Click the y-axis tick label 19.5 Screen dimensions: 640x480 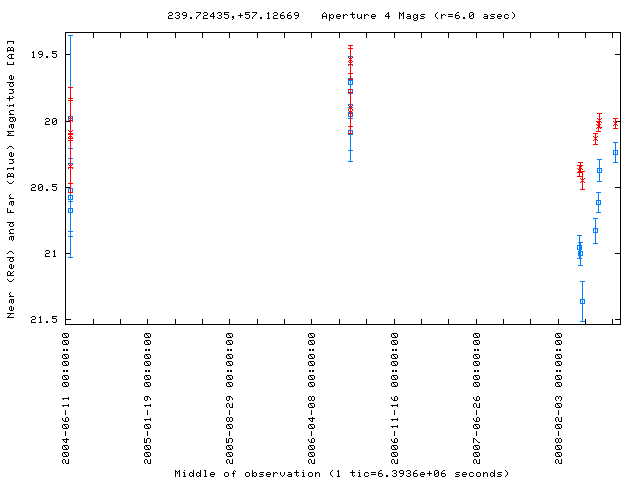click(x=44, y=55)
